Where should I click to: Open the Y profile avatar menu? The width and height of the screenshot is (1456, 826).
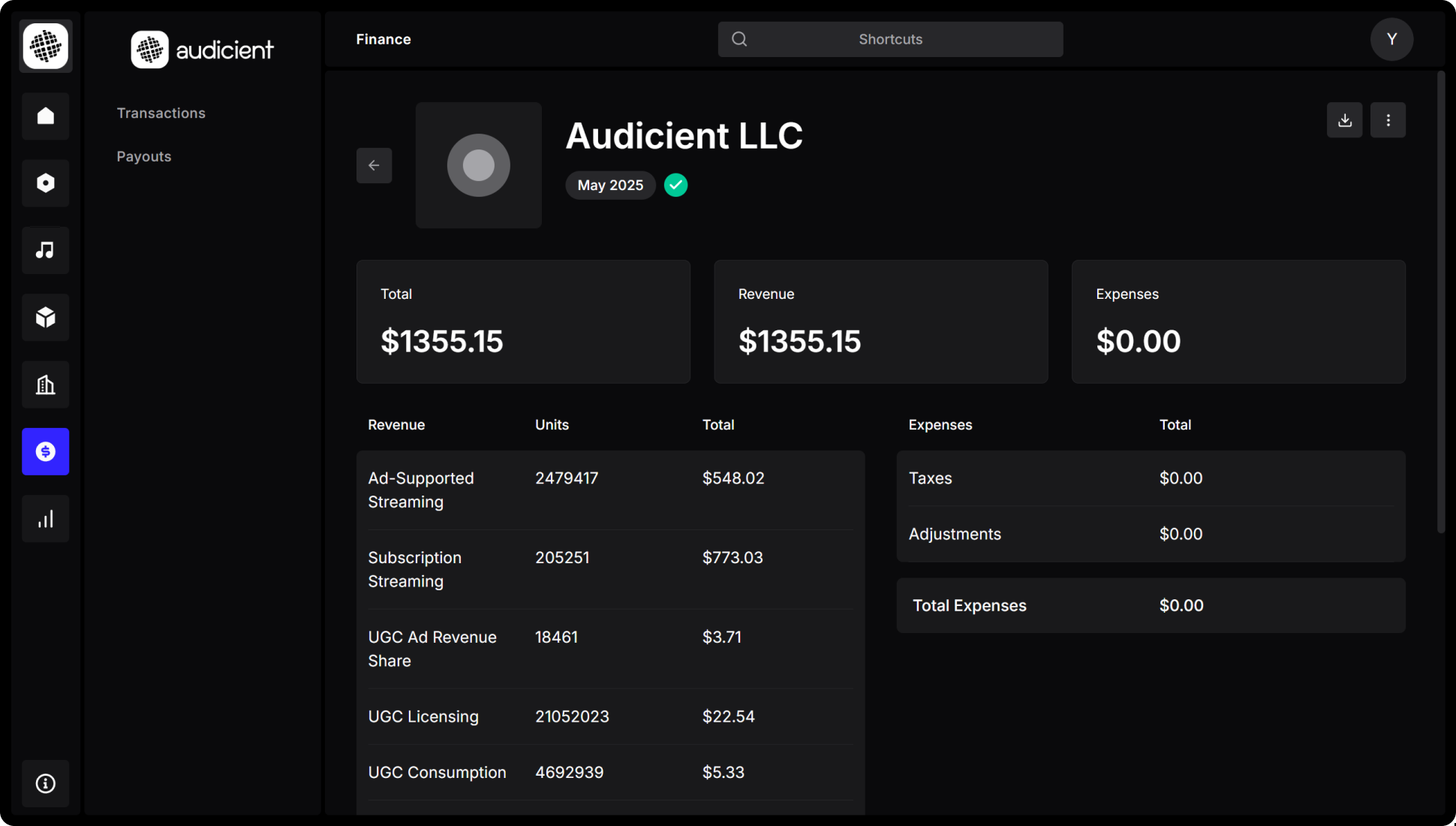pos(1391,39)
